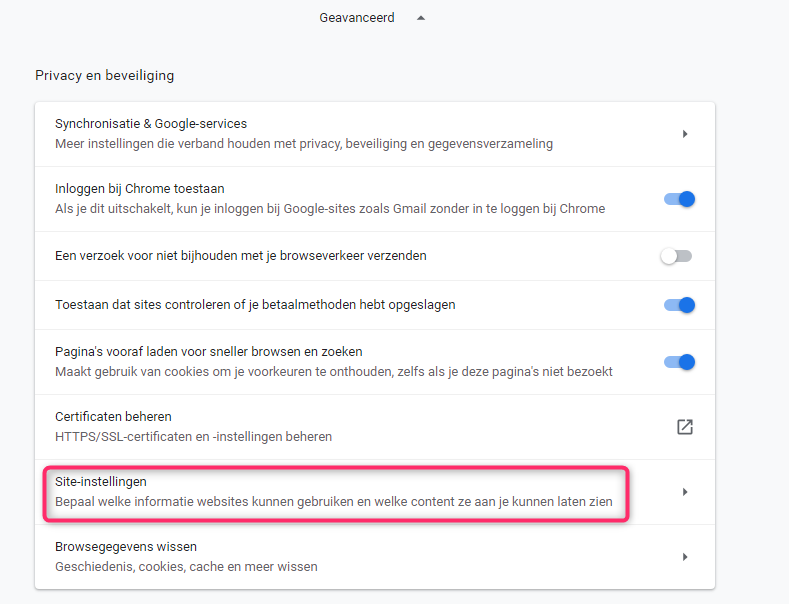Toggle Inloggen bij Chrome toestaan switch
Screen dimensions: 789x604
(x=679, y=199)
